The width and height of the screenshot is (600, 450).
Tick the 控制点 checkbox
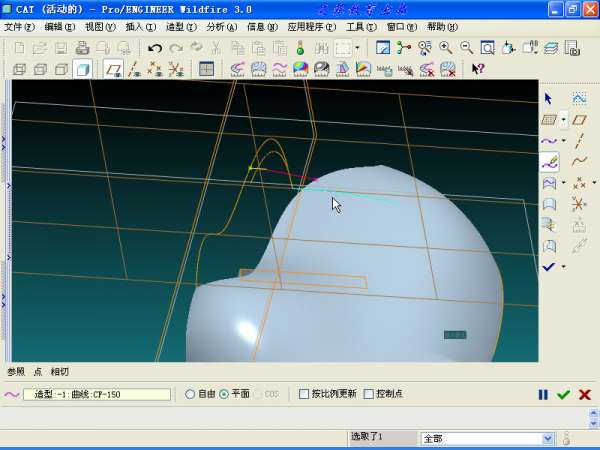click(369, 395)
